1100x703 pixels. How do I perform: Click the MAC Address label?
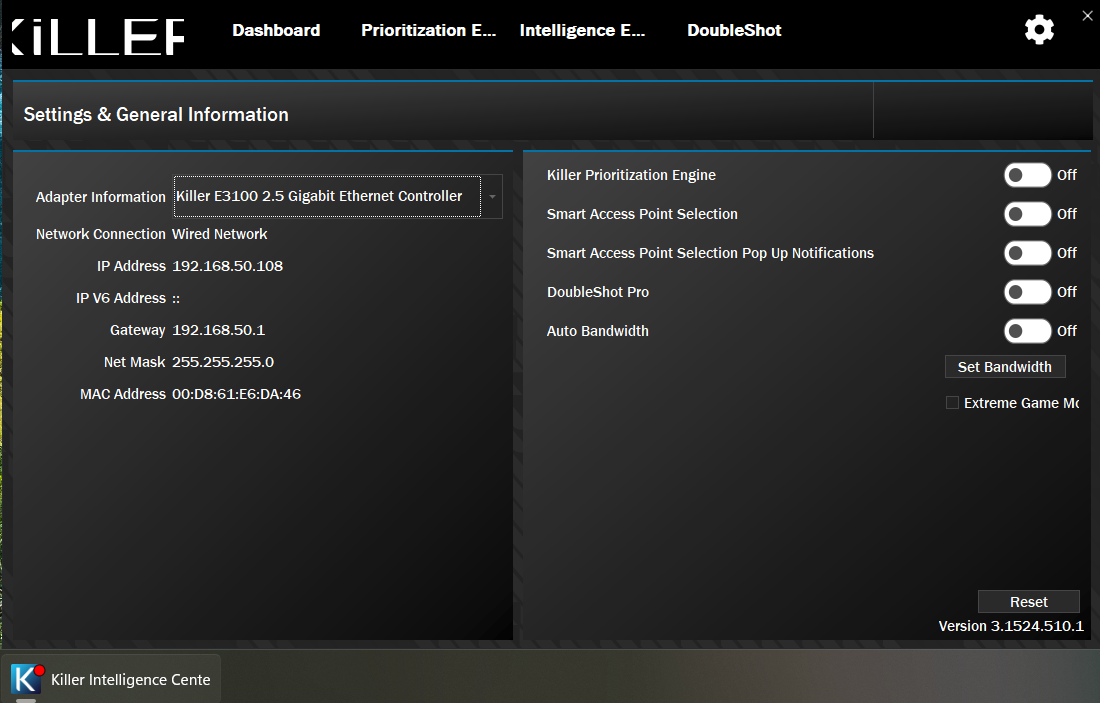[123, 394]
